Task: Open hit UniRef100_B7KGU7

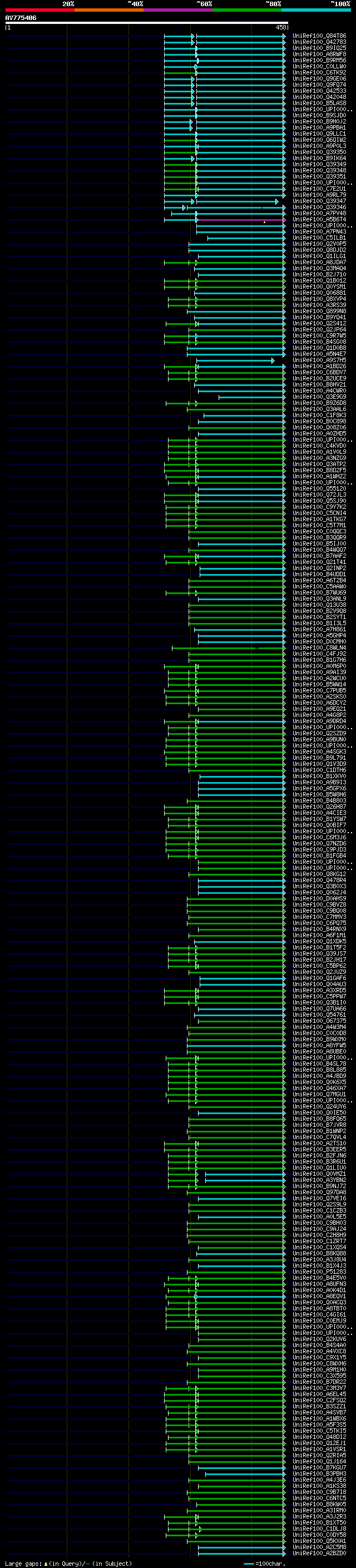Action: coord(319,1467)
